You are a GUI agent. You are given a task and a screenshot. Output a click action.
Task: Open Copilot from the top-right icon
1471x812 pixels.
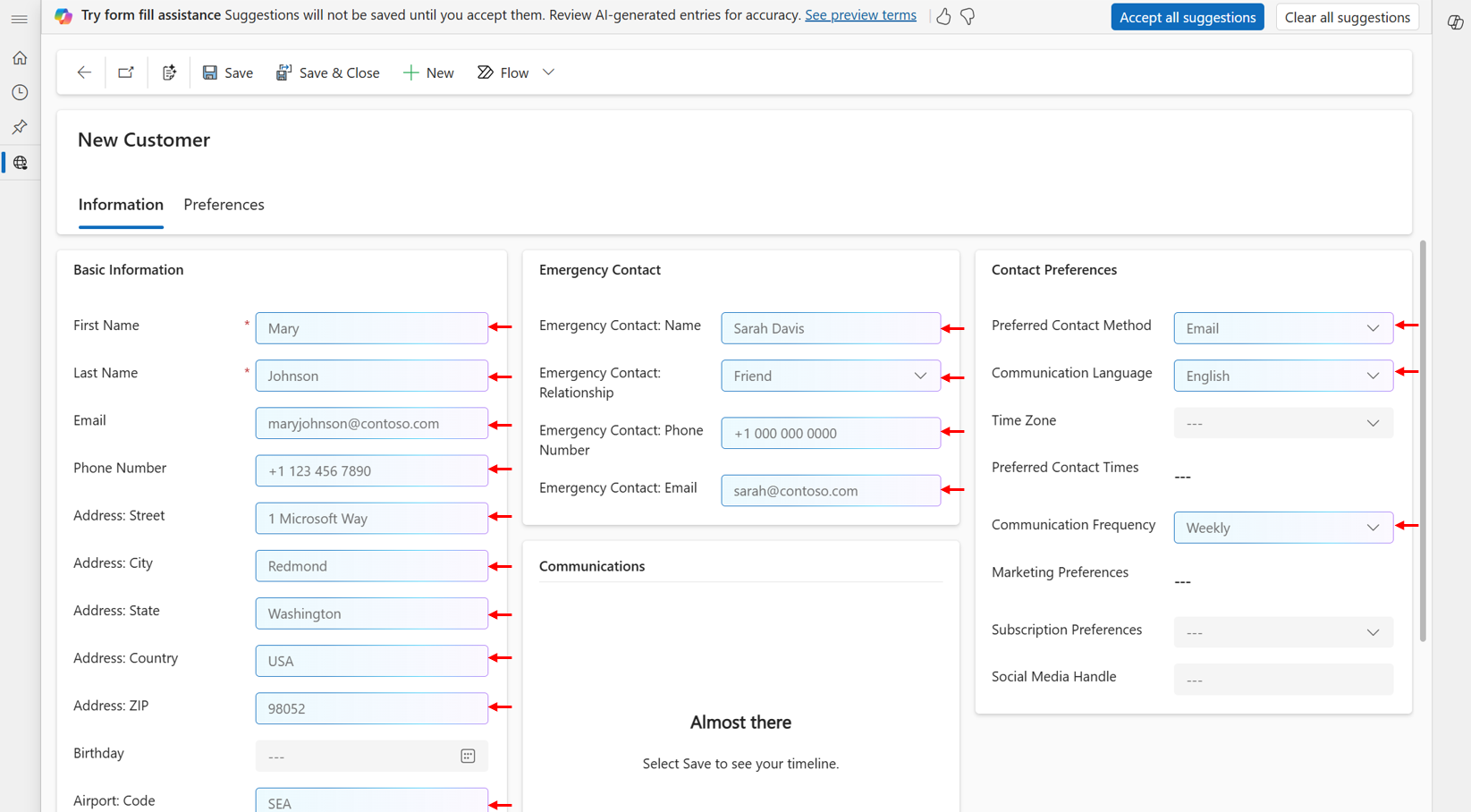[x=1455, y=21]
